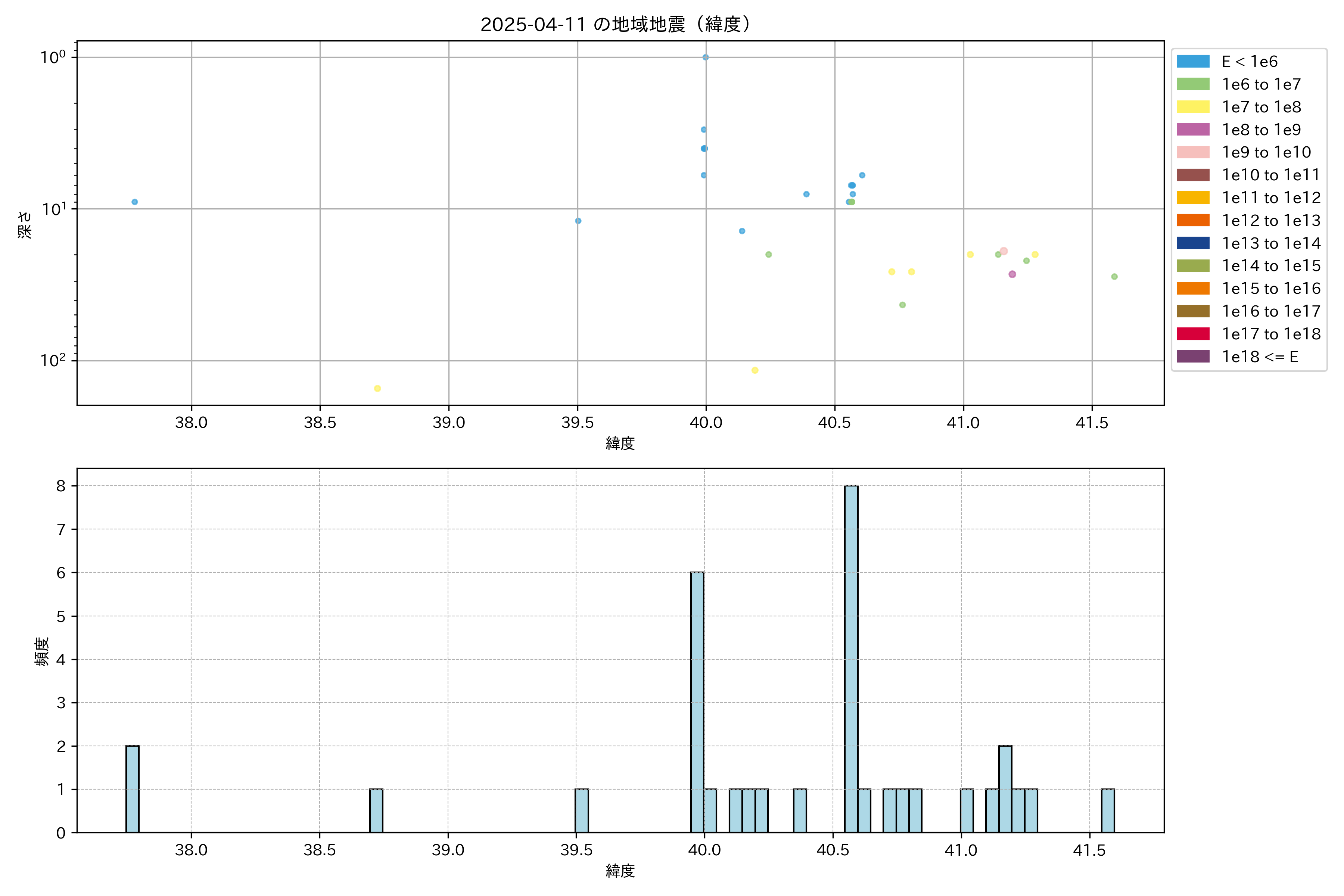Click the green 1e6 to 1e7 legend swatch

(x=1192, y=84)
